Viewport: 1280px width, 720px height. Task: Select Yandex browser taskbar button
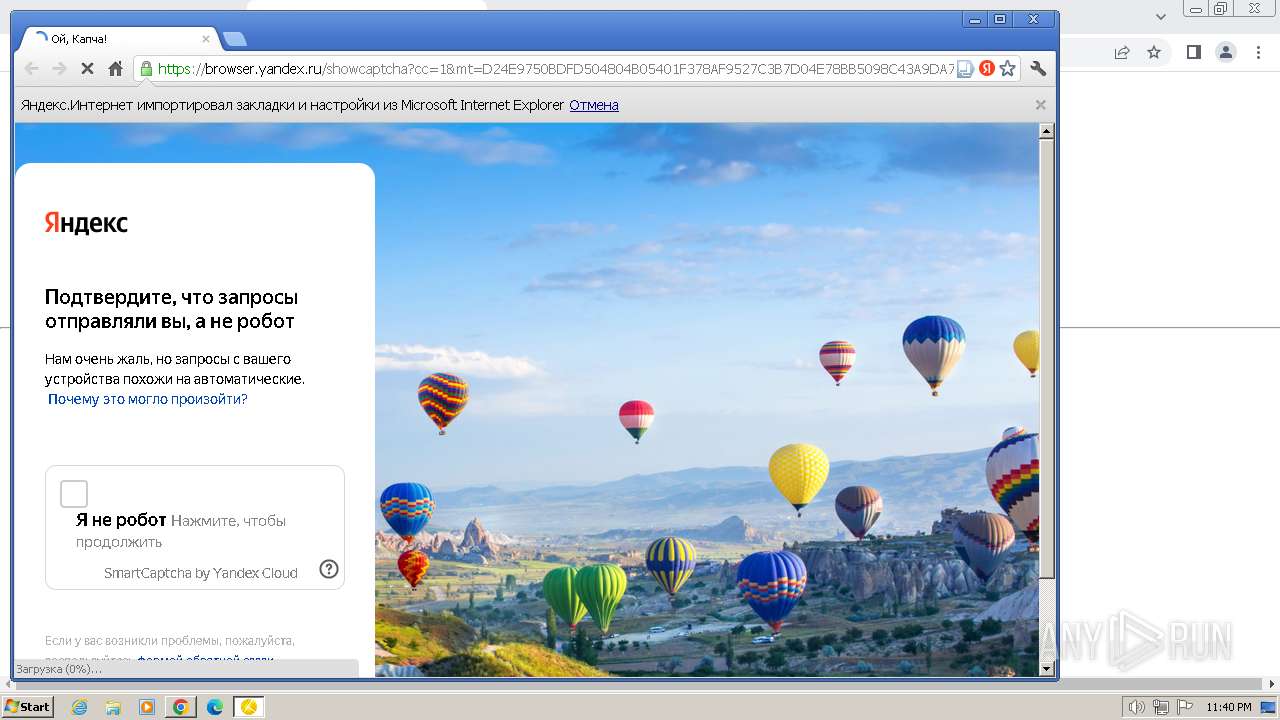(x=249, y=707)
